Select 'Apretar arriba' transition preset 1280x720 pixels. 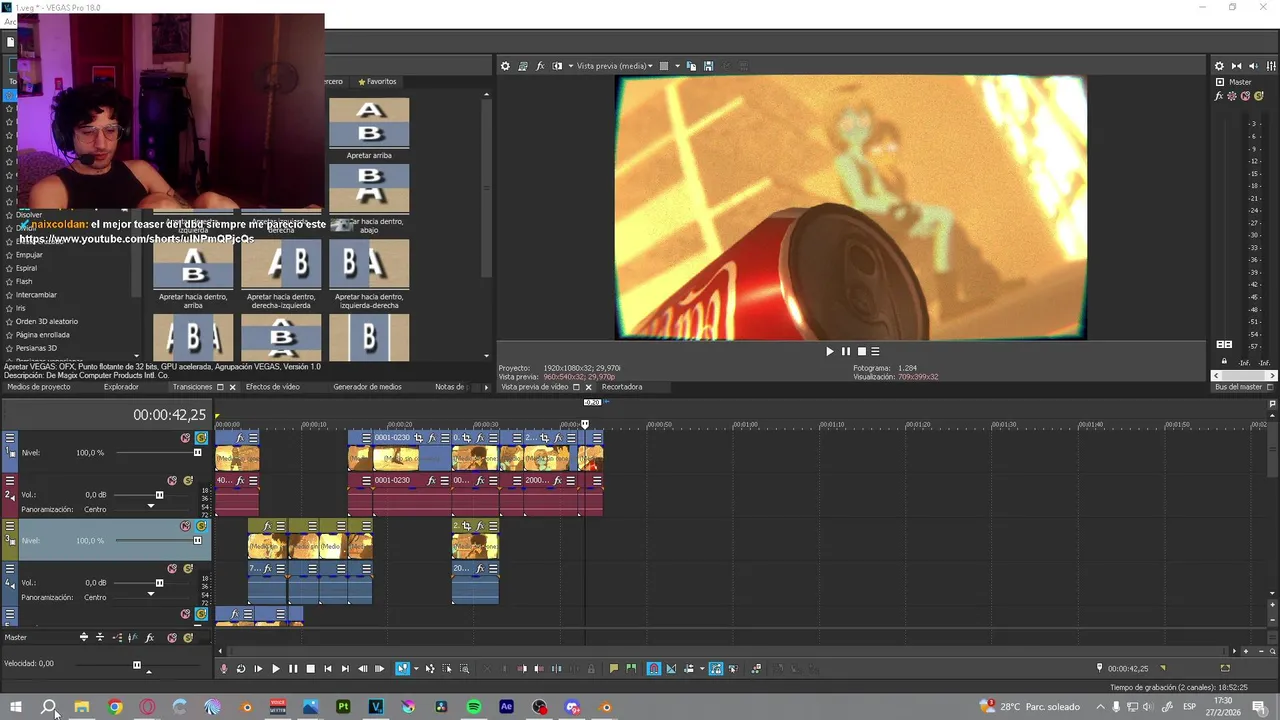(369, 129)
